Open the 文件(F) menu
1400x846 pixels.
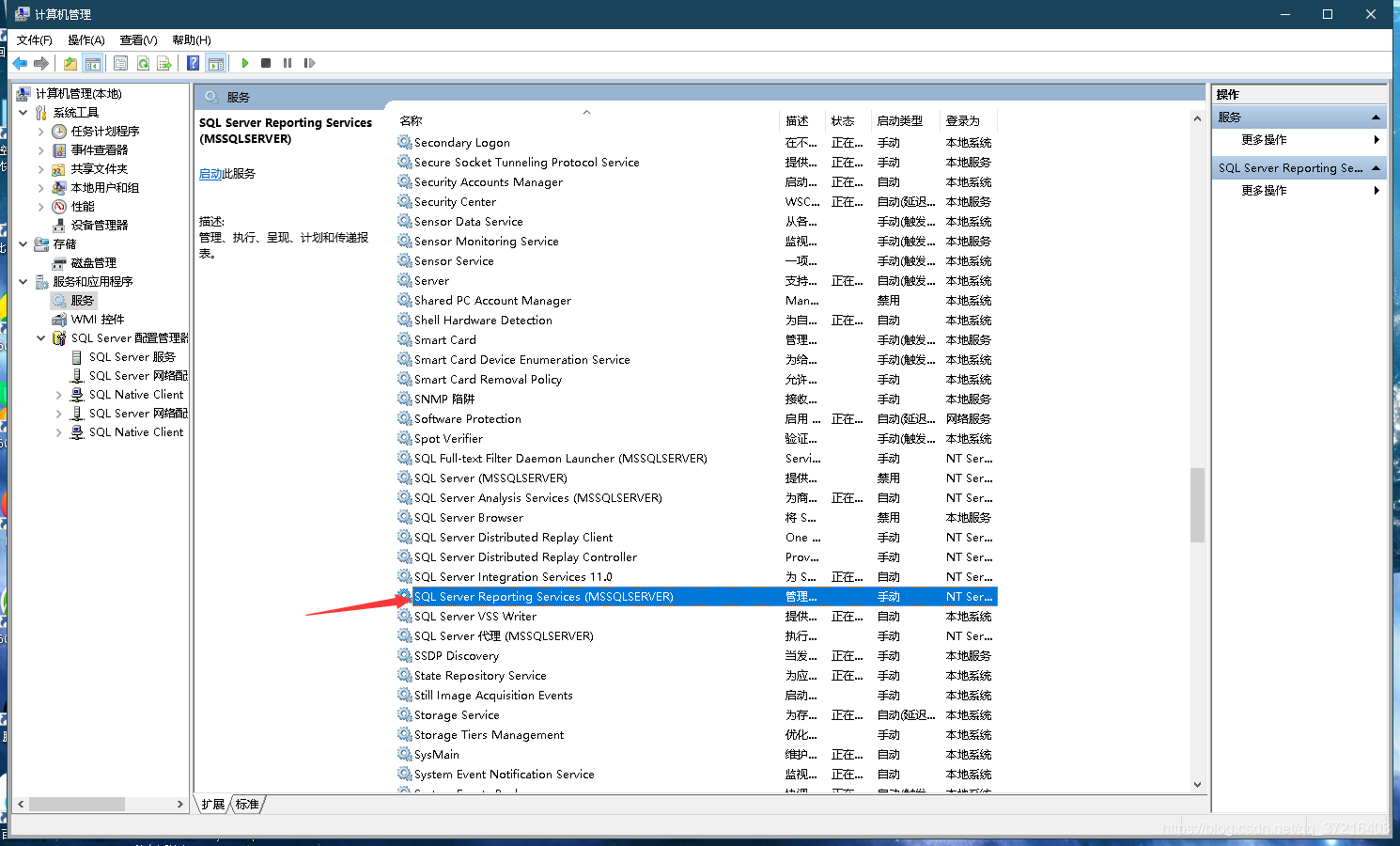coord(35,39)
